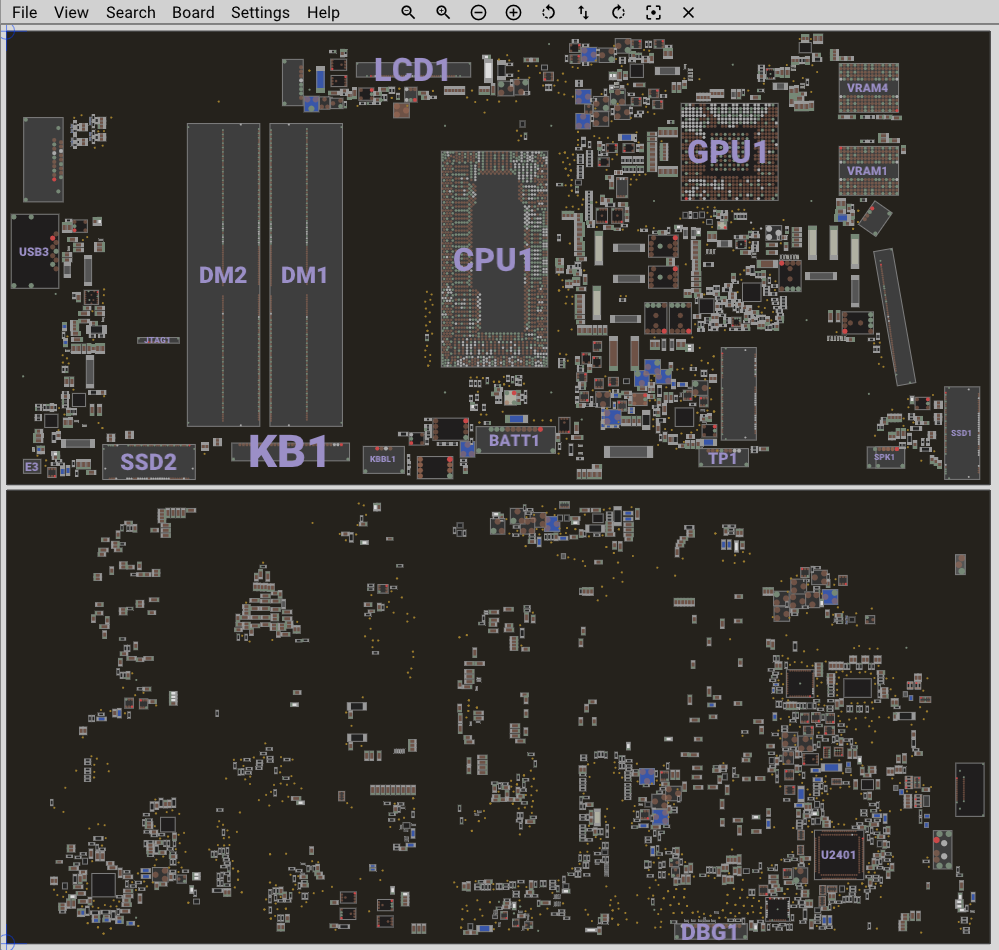The height and width of the screenshot is (950, 999).
Task: Select the BATT1 battery connector
Action: coord(515,440)
